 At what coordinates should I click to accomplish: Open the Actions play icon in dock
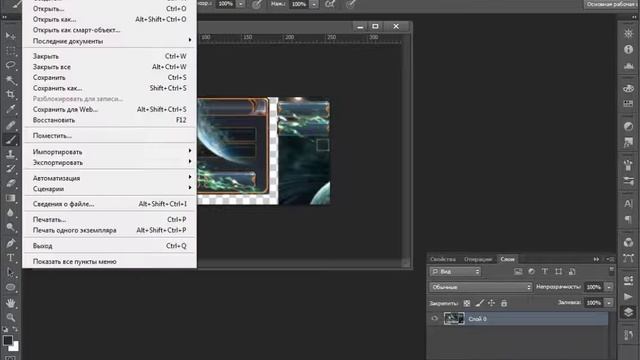[x=628, y=296]
